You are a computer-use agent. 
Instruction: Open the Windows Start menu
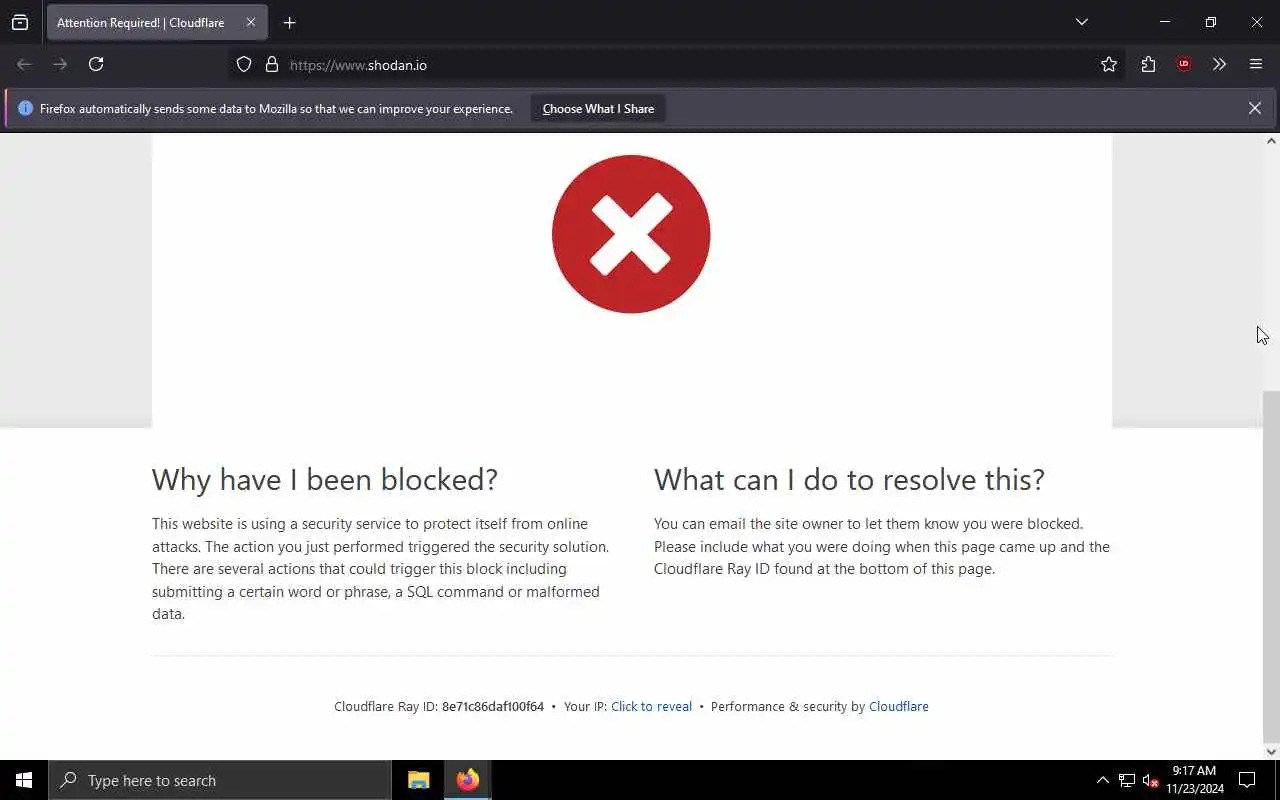[24, 780]
